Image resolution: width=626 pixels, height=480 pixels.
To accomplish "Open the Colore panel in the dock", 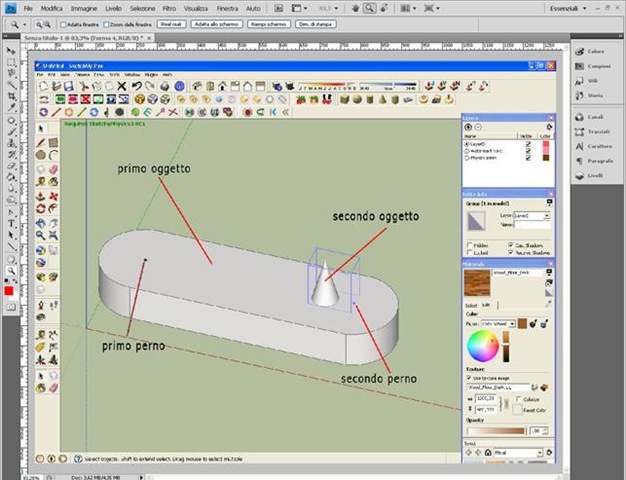I will coord(593,51).
